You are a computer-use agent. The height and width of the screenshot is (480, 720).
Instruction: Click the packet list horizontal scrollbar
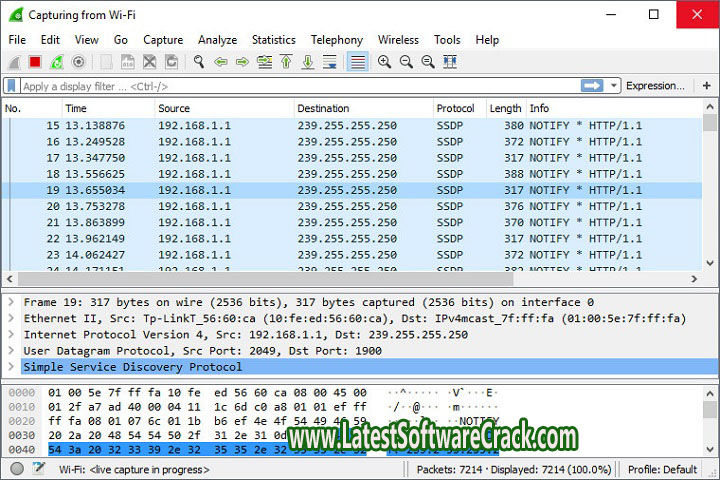pos(265,278)
